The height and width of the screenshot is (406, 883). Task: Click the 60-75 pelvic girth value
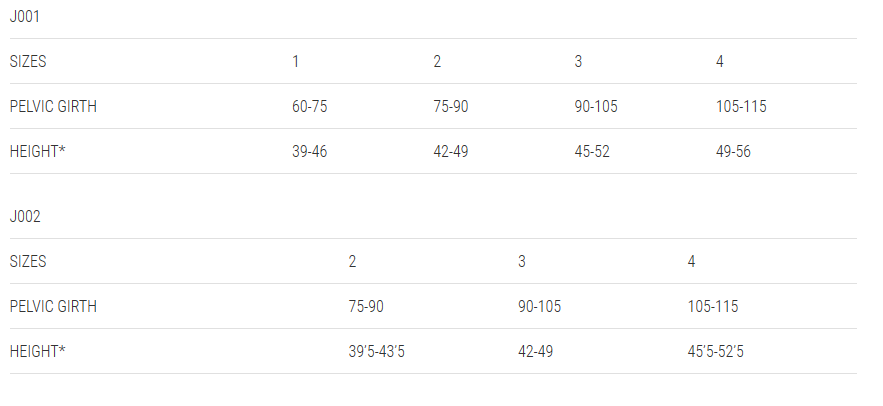coord(309,106)
